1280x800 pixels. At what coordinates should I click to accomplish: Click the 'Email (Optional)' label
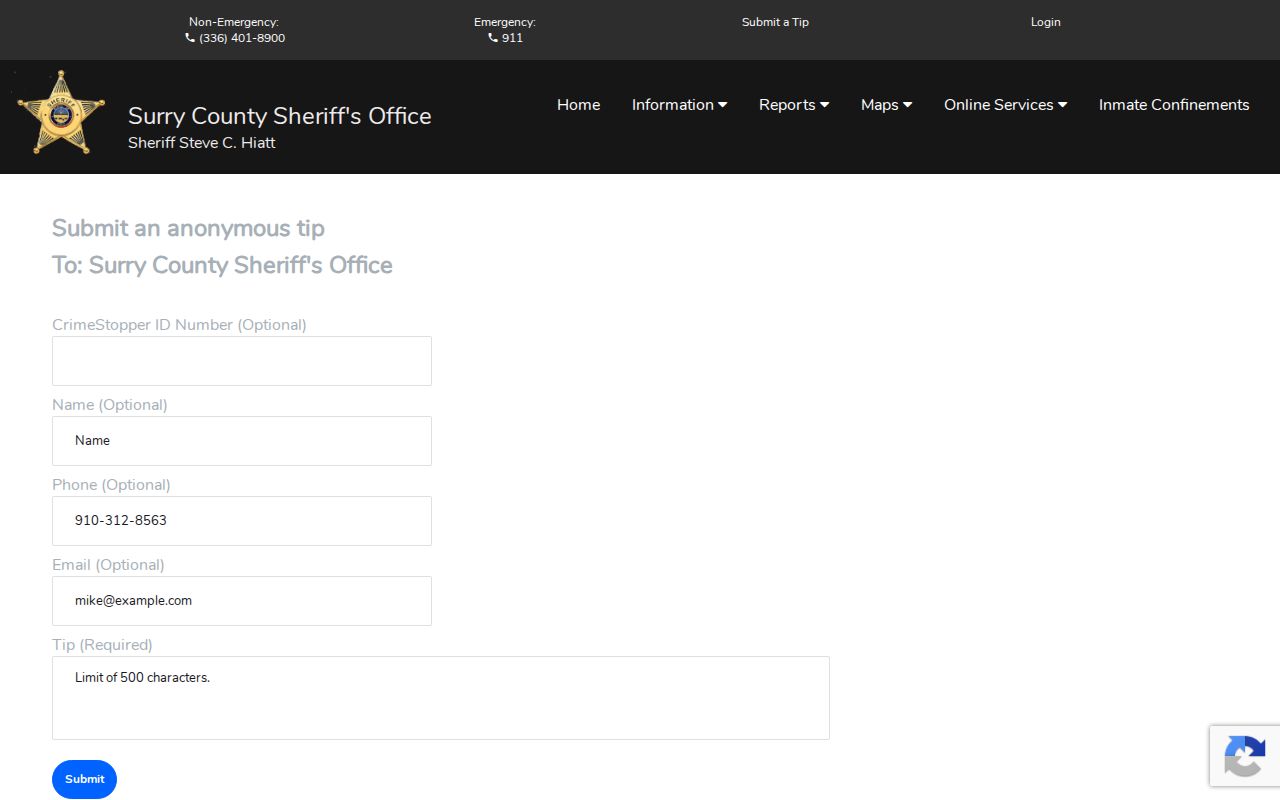coord(108,565)
